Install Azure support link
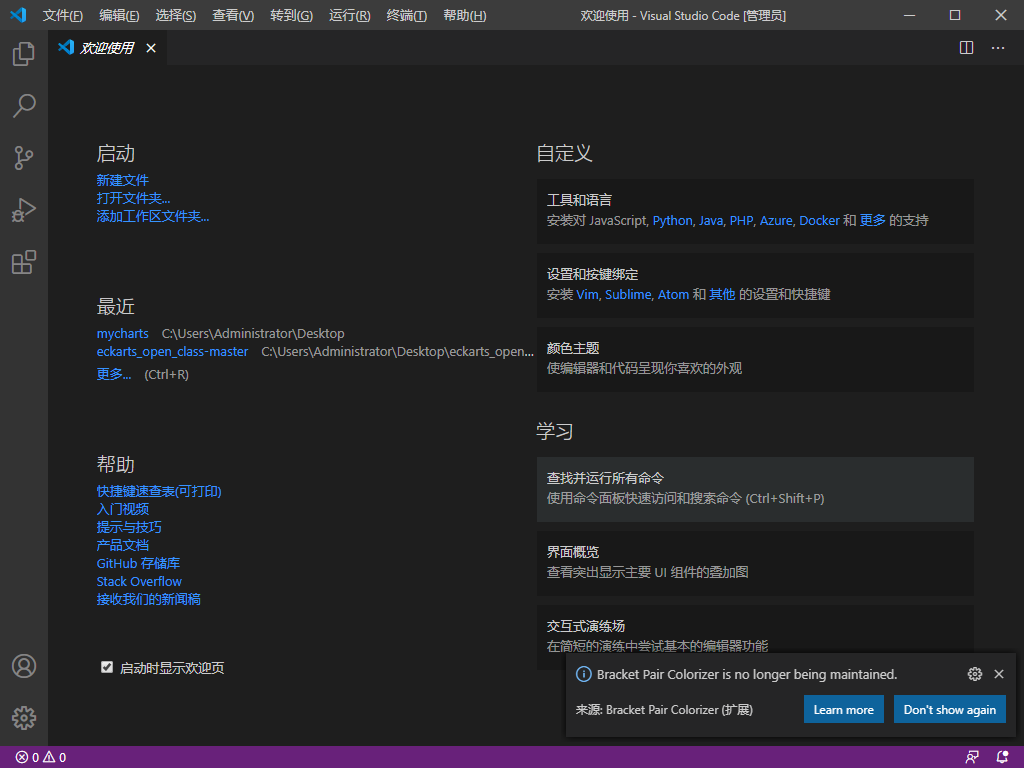Image resolution: width=1024 pixels, height=768 pixels. (776, 221)
